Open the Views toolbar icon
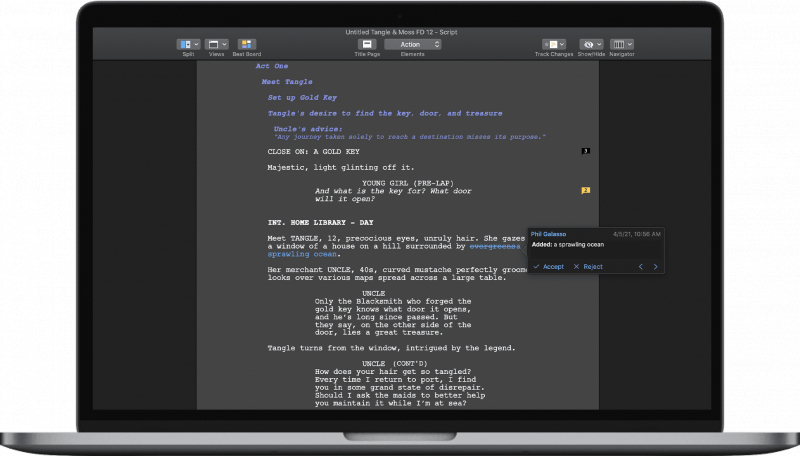 pos(214,45)
